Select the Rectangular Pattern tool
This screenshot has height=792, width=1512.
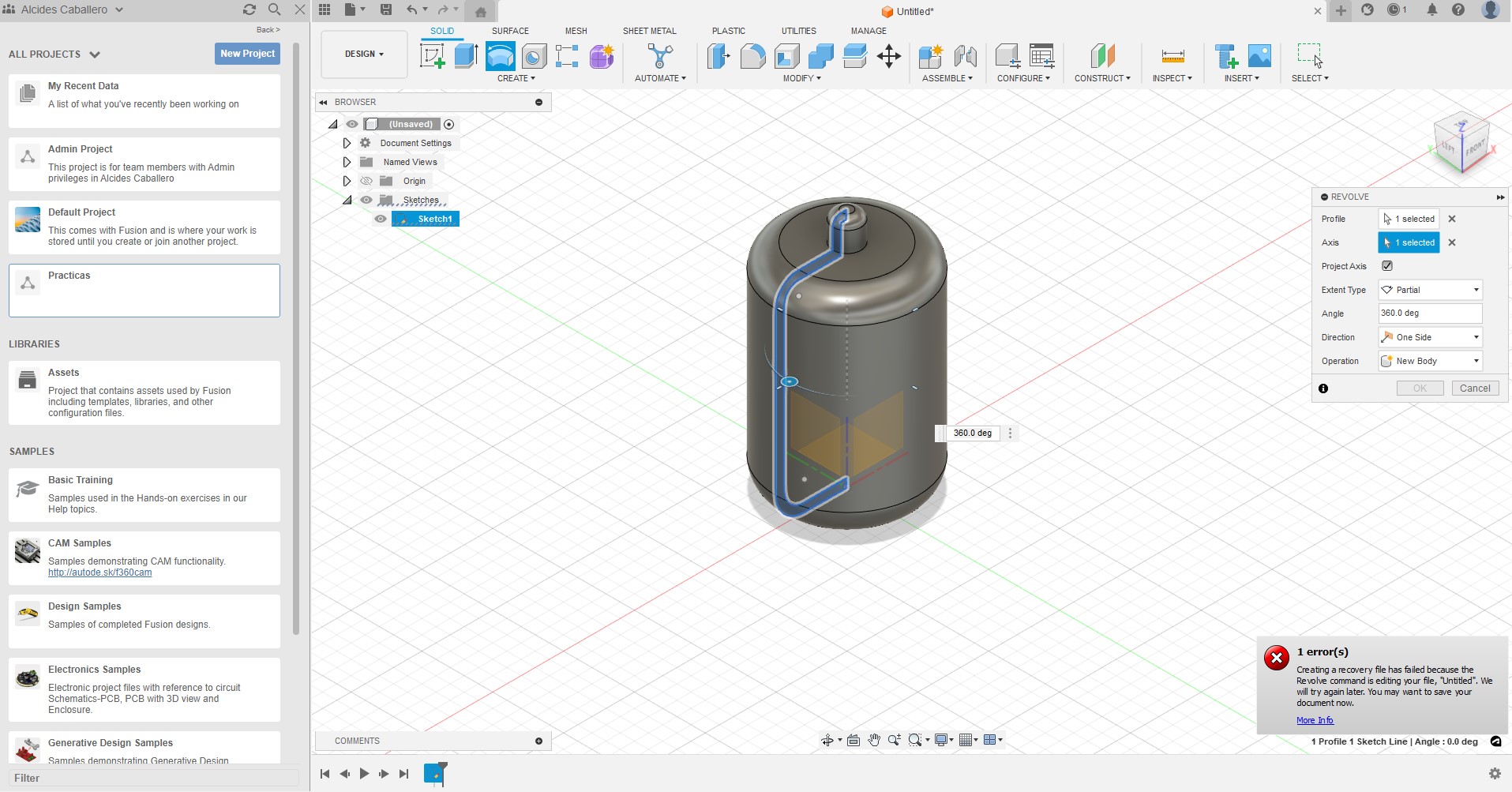(x=567, y=56)
